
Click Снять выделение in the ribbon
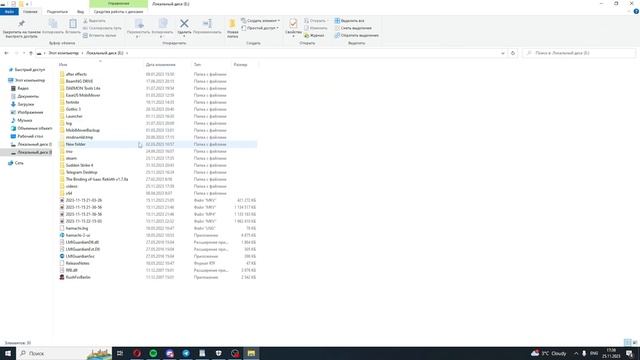pyautogui.click(x=353, y=28)
